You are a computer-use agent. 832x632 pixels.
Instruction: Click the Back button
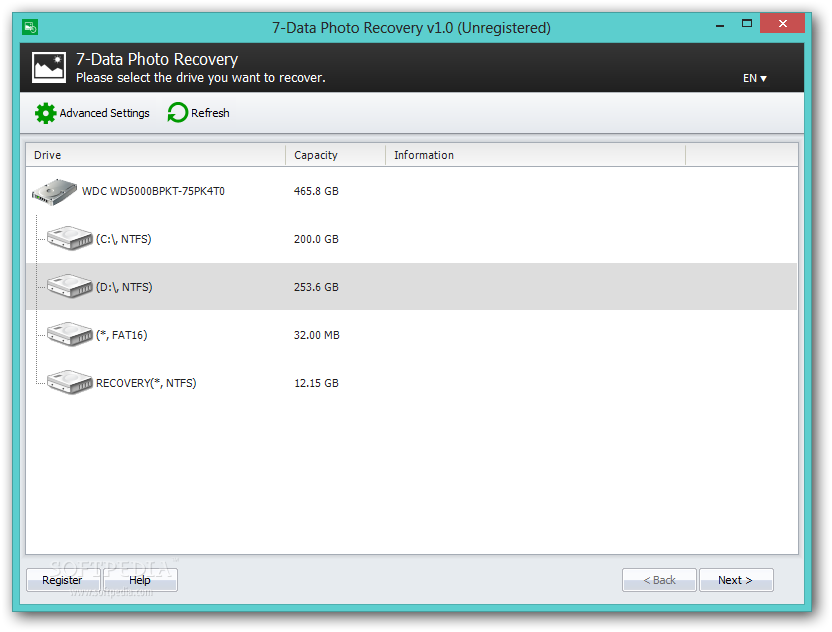tap(659, 580)
